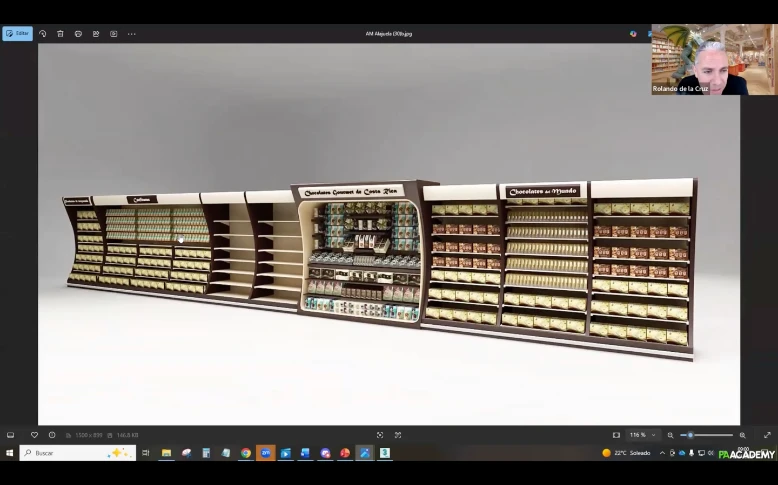
Task: Open Google Chrome from the taskbar
Action: tap(246, 453)
